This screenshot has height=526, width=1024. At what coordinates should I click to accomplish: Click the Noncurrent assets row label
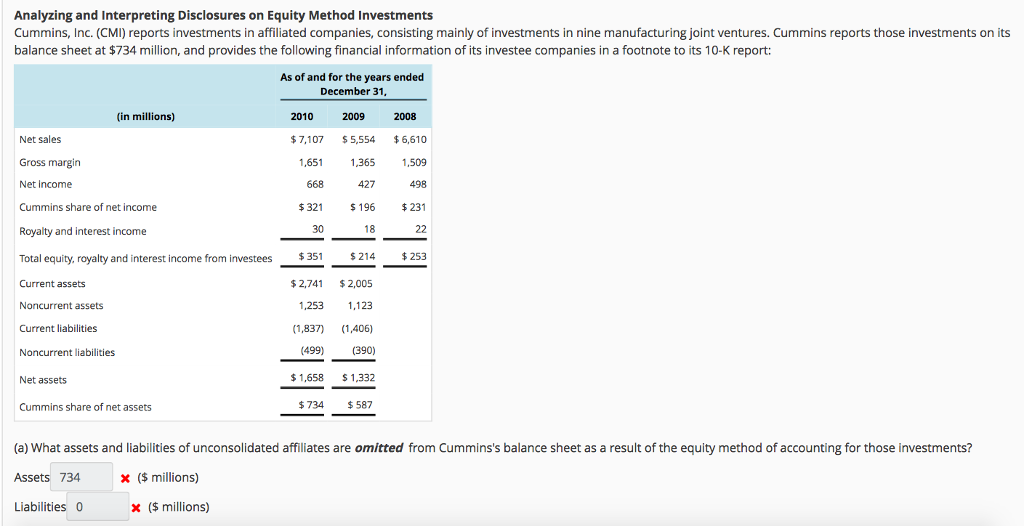61,306
